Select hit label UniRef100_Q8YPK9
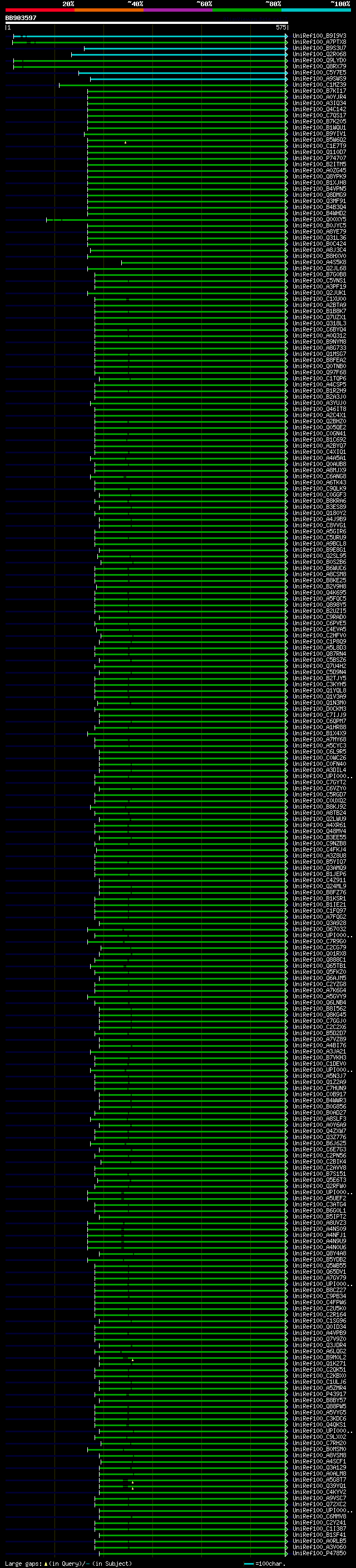Screen dimensions: 356x1568 (x=319, y=176)
